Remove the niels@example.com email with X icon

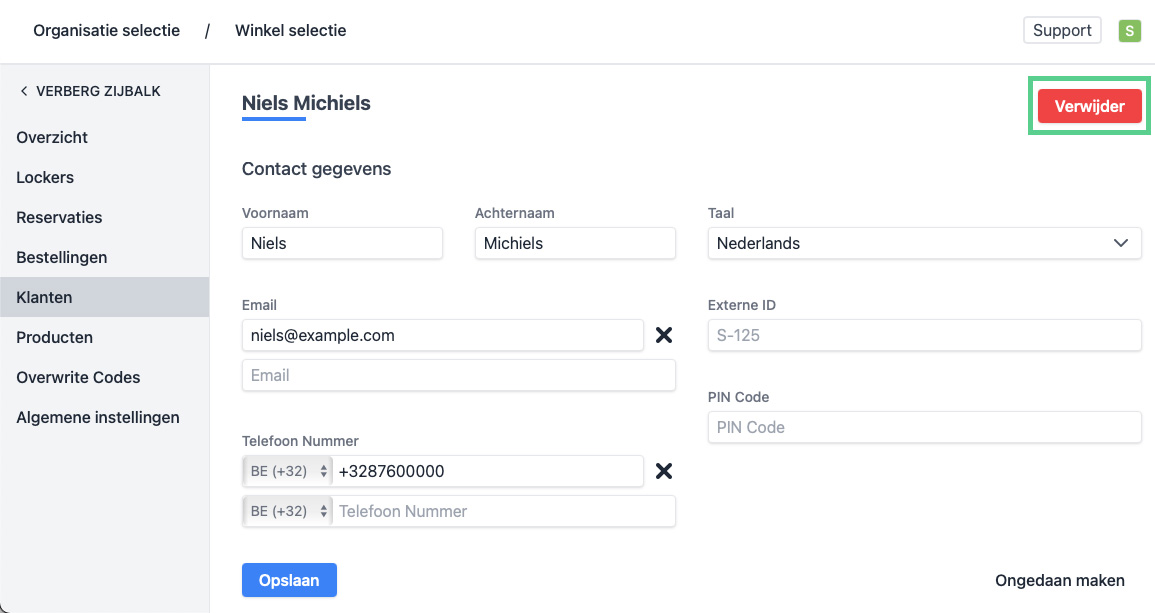(x=663, y=335)
